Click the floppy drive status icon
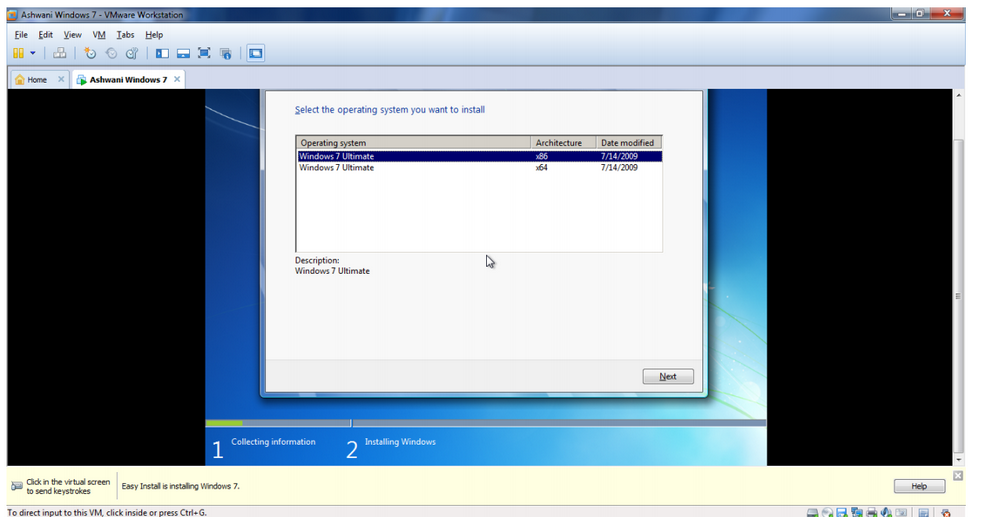Image resolution: width=988 pixels, height=517 pixels. pos(842,513)
